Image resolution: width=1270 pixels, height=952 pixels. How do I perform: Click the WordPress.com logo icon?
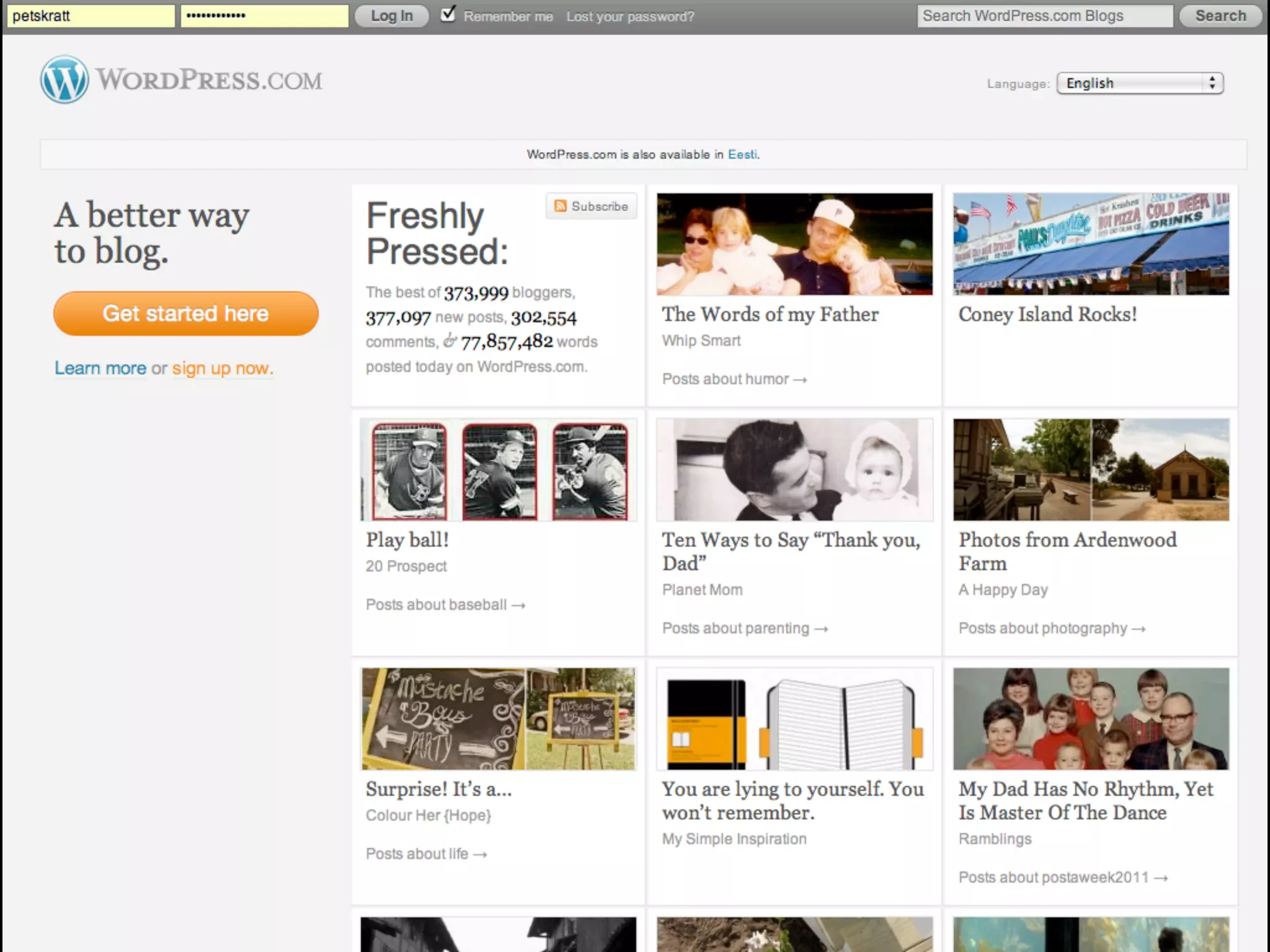point(64,79)
